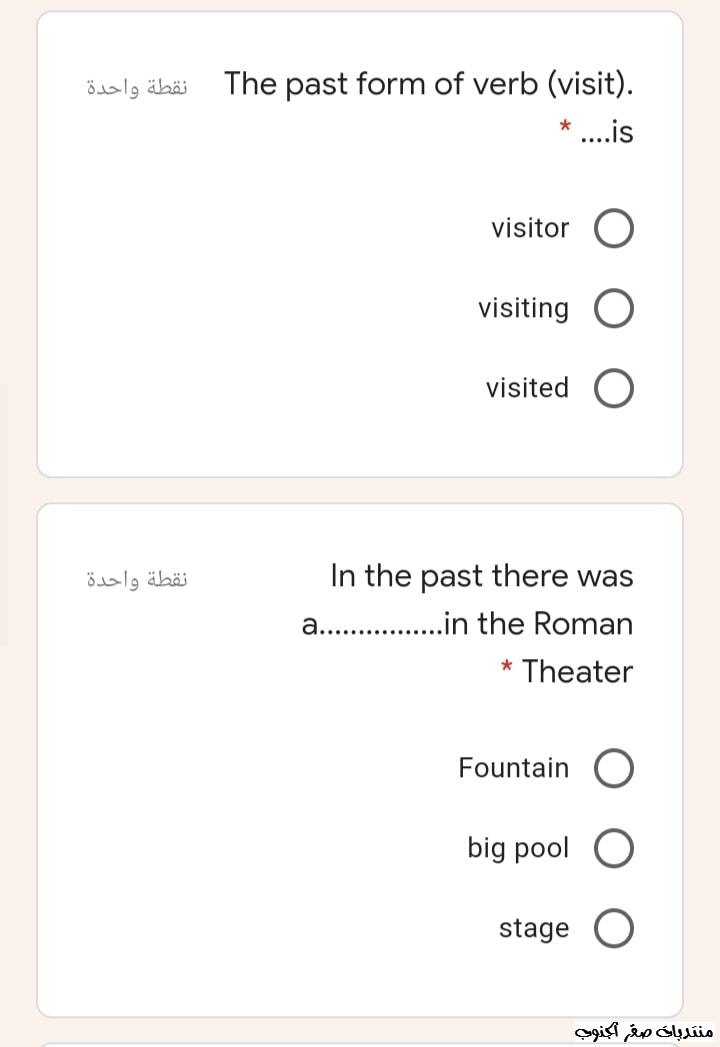Screen dimensions: 720x1047
Task: Select the 'stage' radio button
Action: tap(614, 929)
